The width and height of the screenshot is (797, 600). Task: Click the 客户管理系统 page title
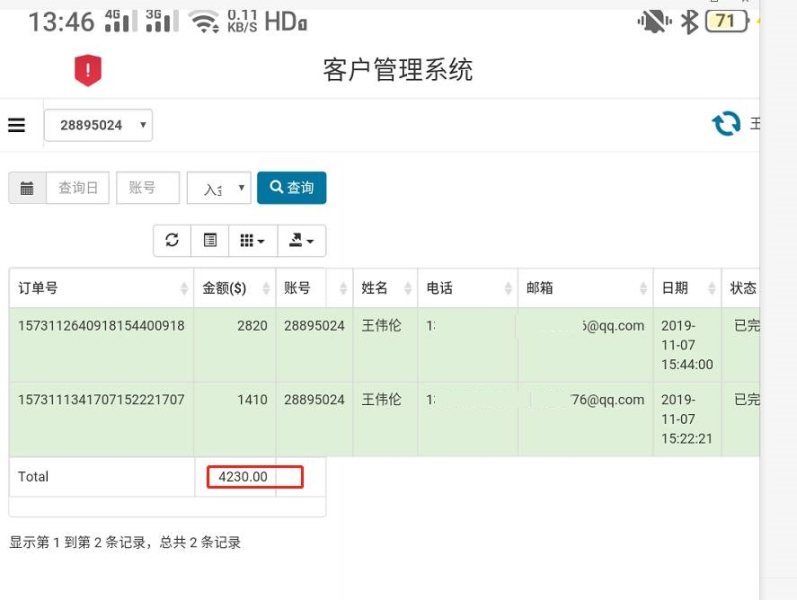click(x=398, y=70)
